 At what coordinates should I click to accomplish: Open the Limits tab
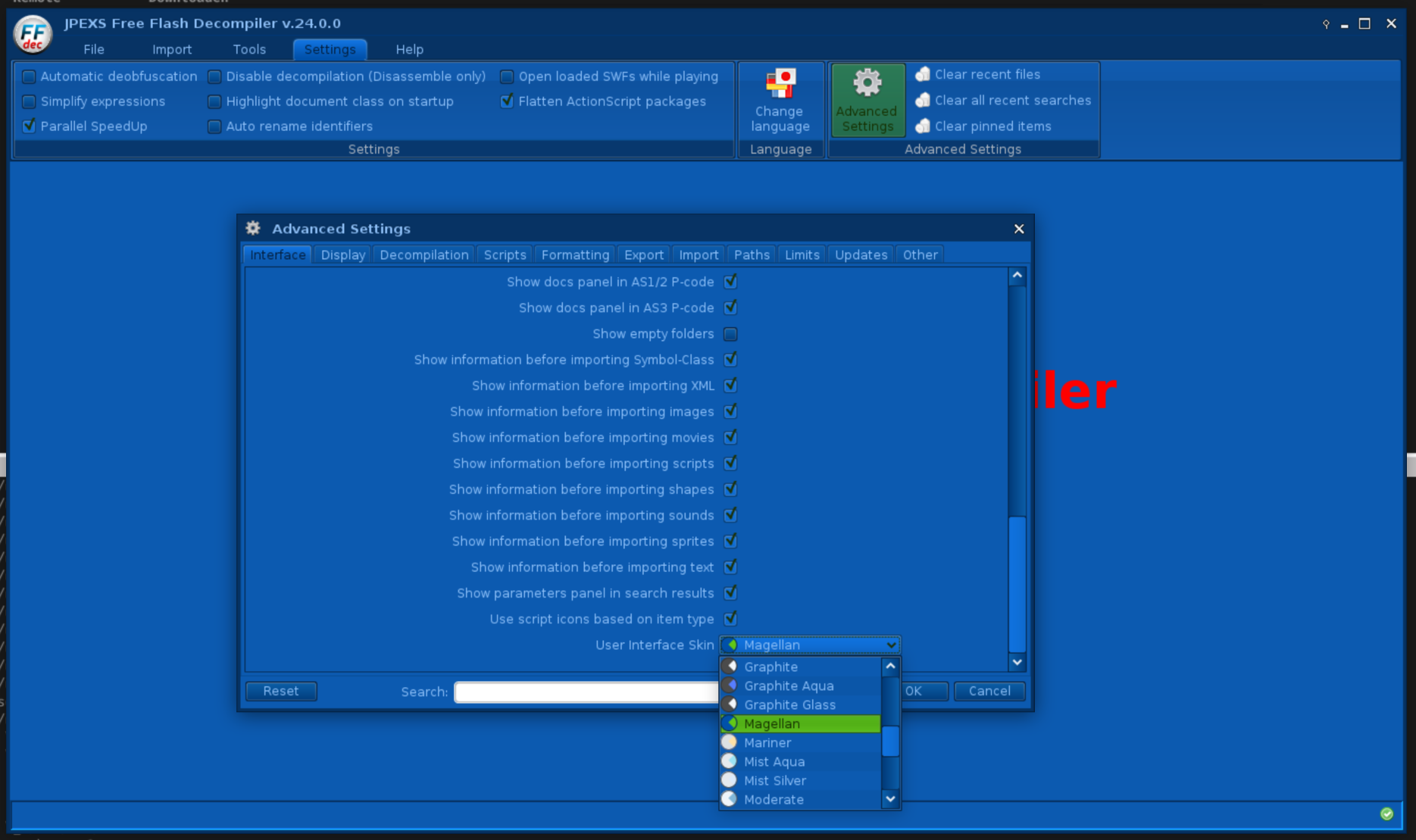[x=802, y=254]
